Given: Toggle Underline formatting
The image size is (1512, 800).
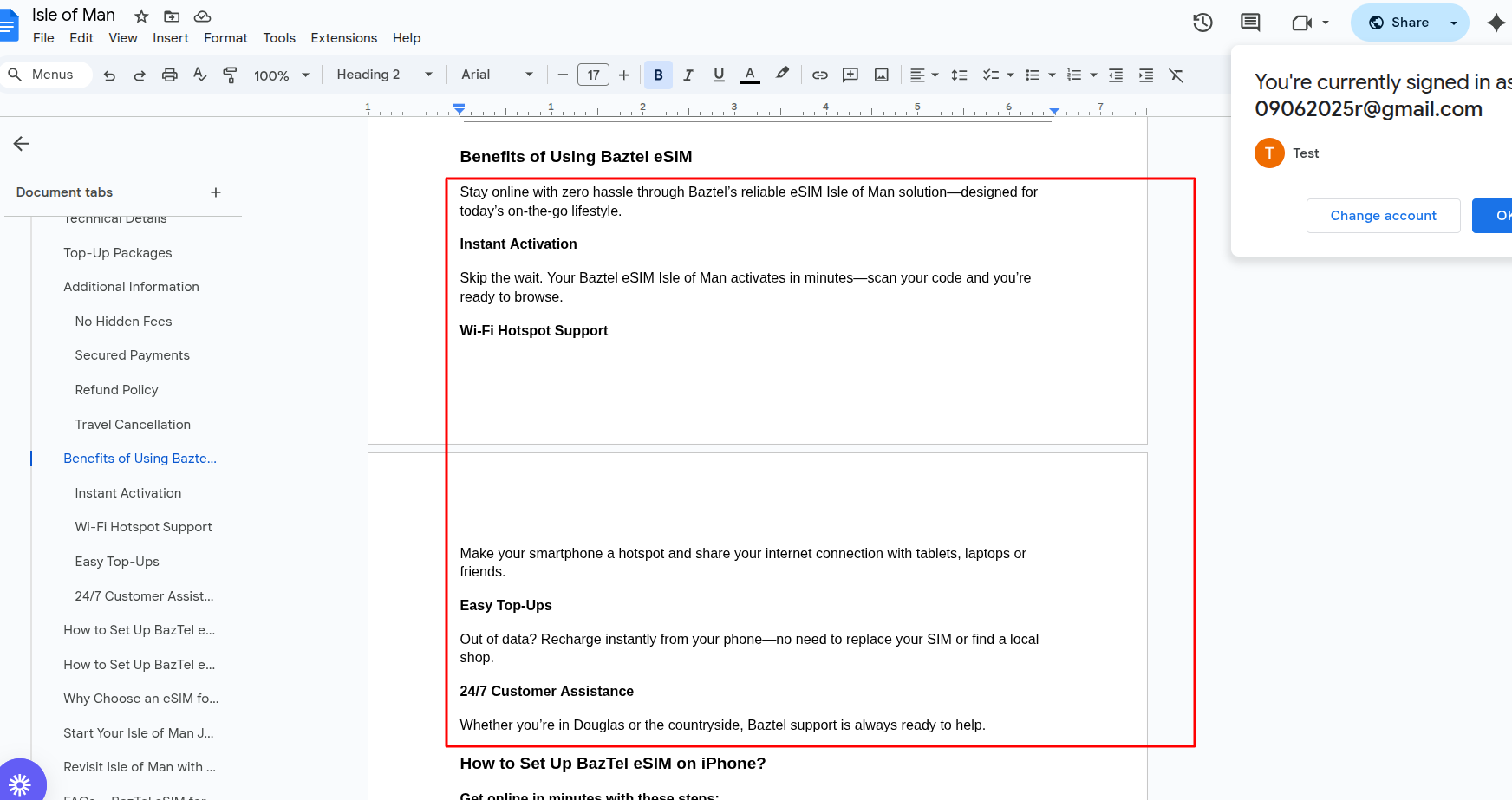Looking at the screenshot, I should click(x=719, y=75).
